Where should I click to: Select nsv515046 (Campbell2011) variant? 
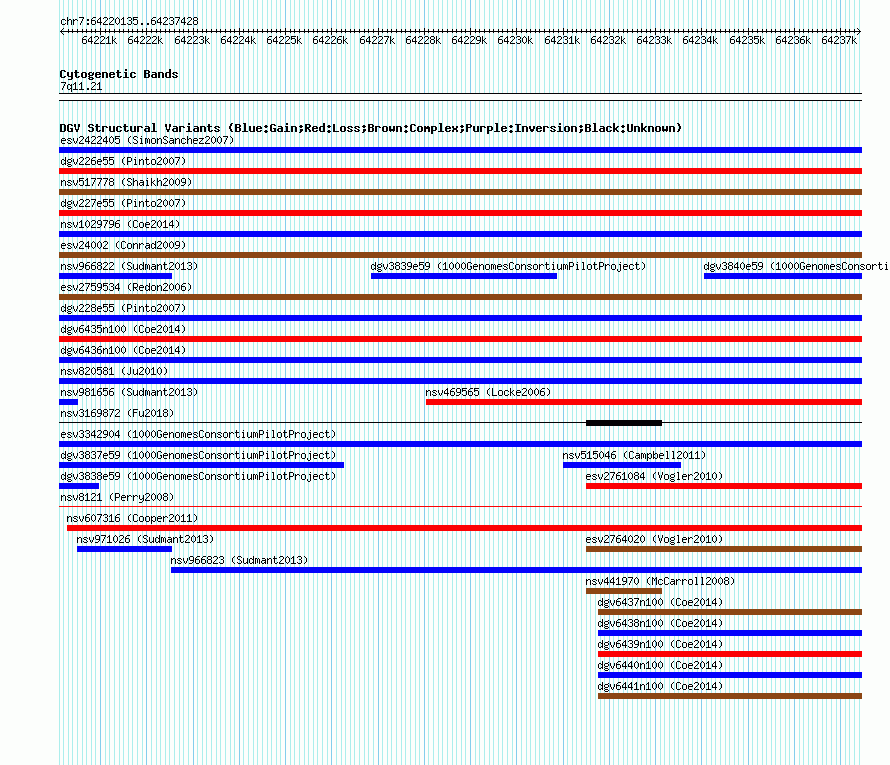[x=622, y=465]
